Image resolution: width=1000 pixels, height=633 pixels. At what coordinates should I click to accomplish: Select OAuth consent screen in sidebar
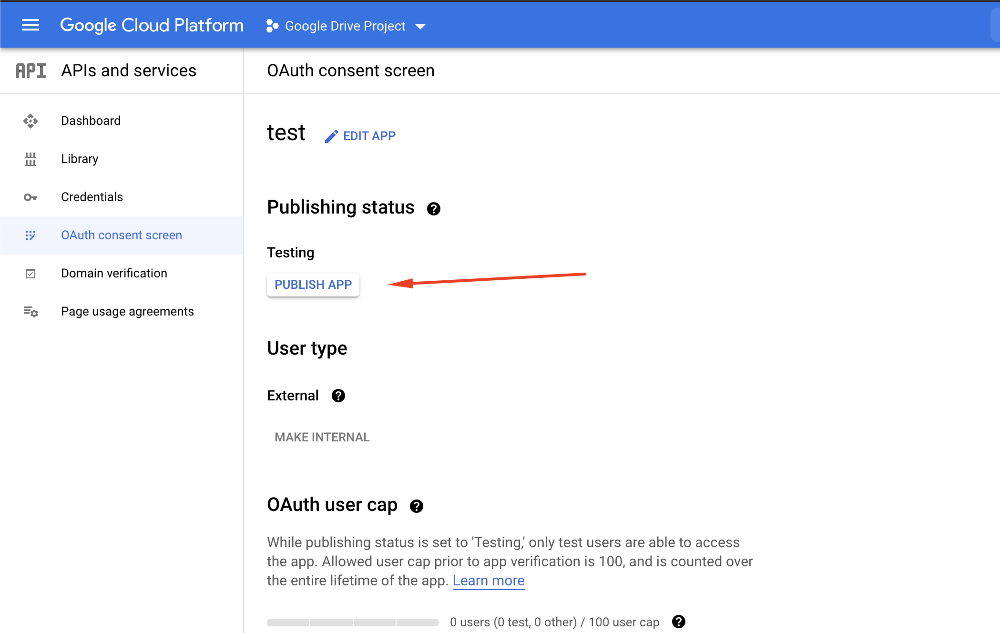(121, 235)
